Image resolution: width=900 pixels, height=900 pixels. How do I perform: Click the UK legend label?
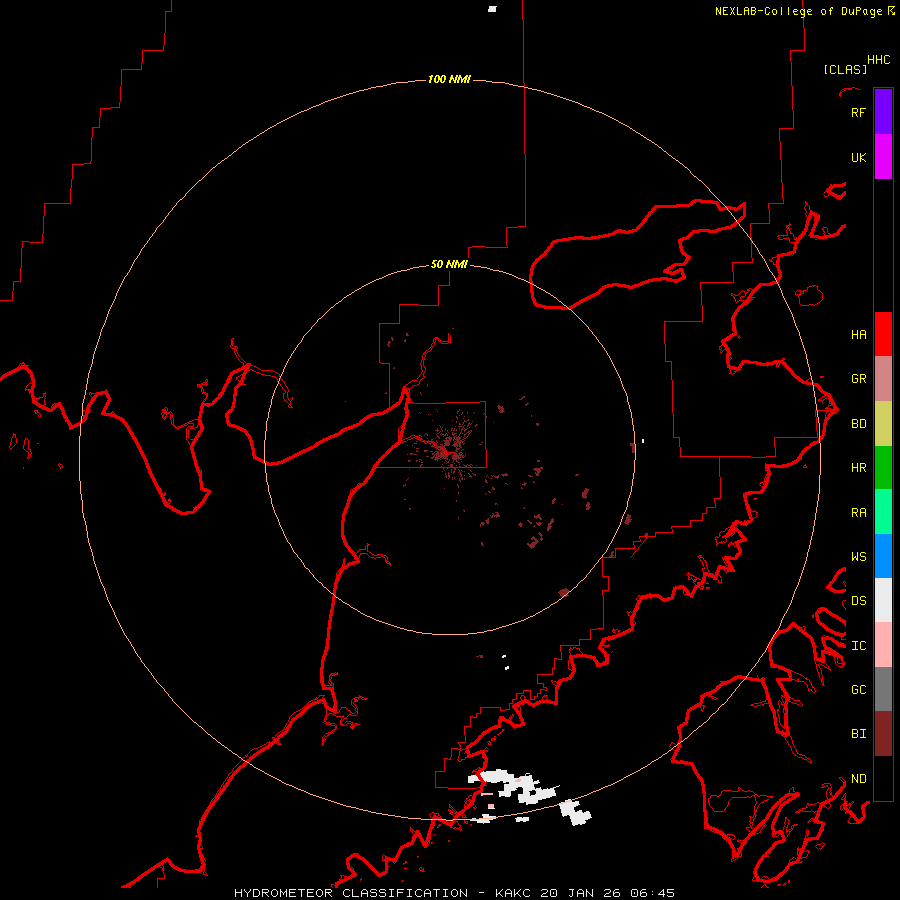pyautogui.click(x=858, y=157)
